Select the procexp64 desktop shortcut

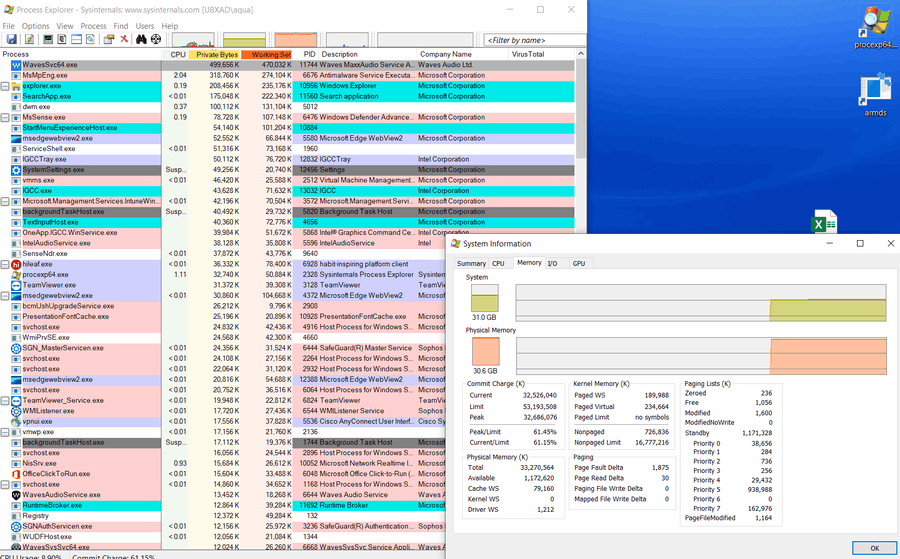pos(875,28)
